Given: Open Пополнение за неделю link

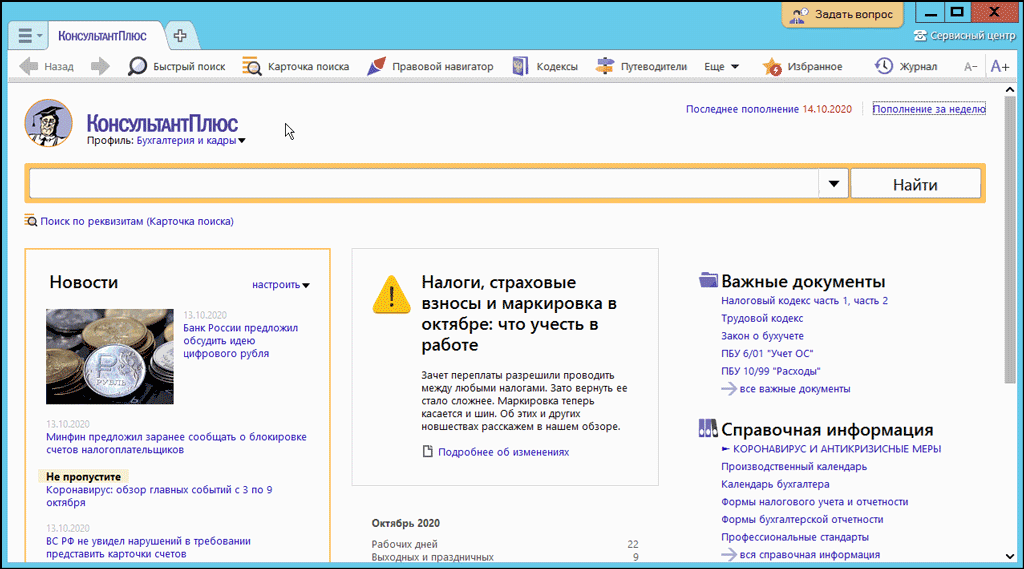Looking at the screenshot, I should coord(929,109).
